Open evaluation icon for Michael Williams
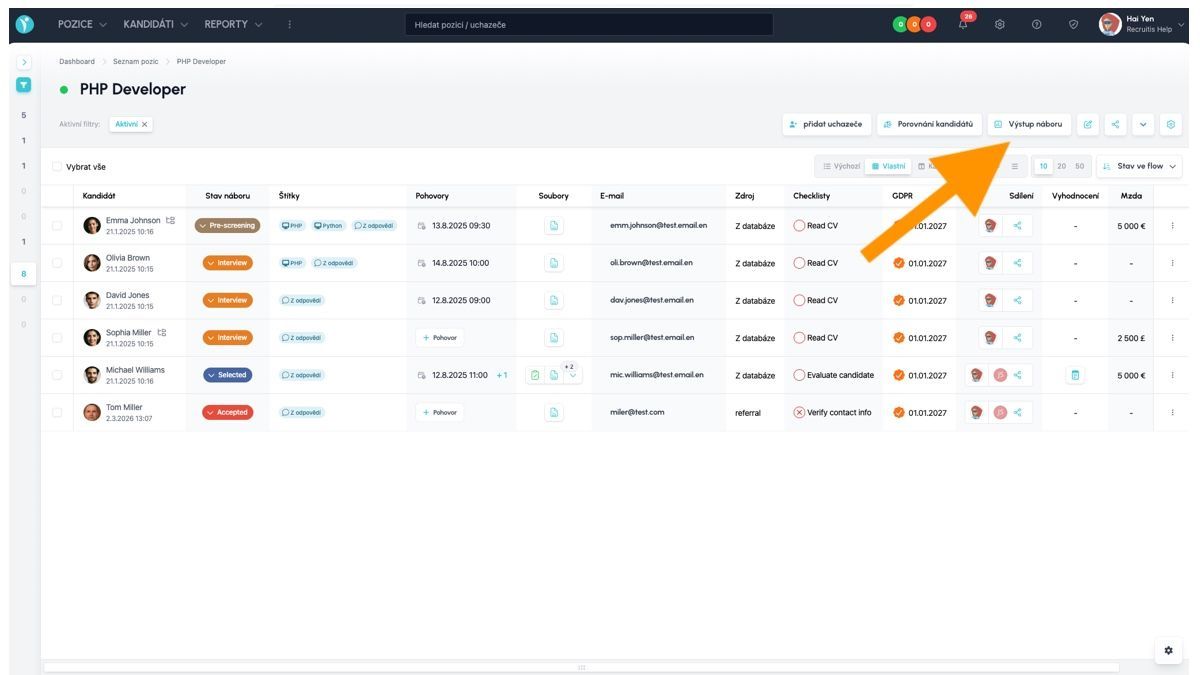 click(x=1076, y=375)
